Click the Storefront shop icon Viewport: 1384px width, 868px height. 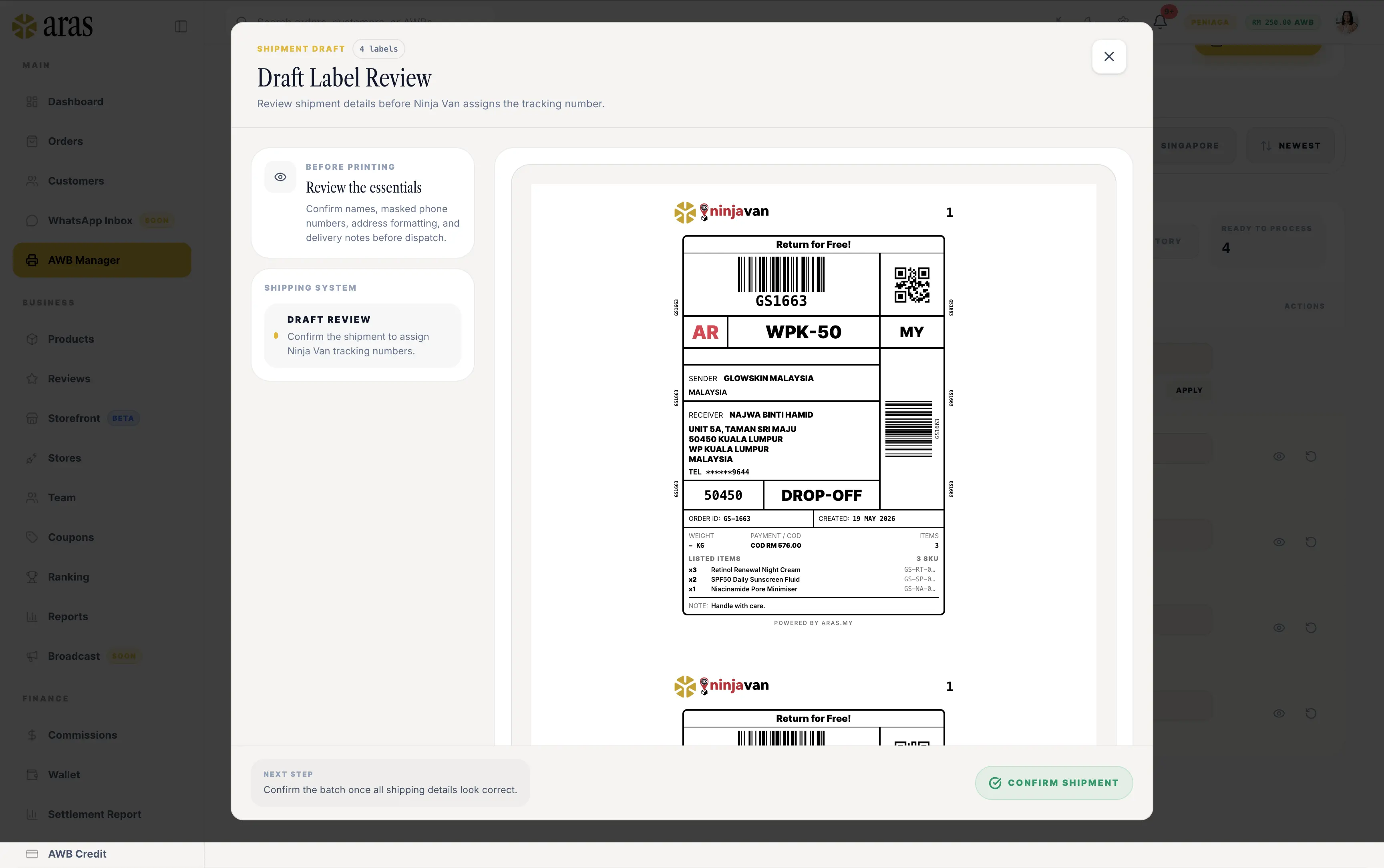coord(32,418)
